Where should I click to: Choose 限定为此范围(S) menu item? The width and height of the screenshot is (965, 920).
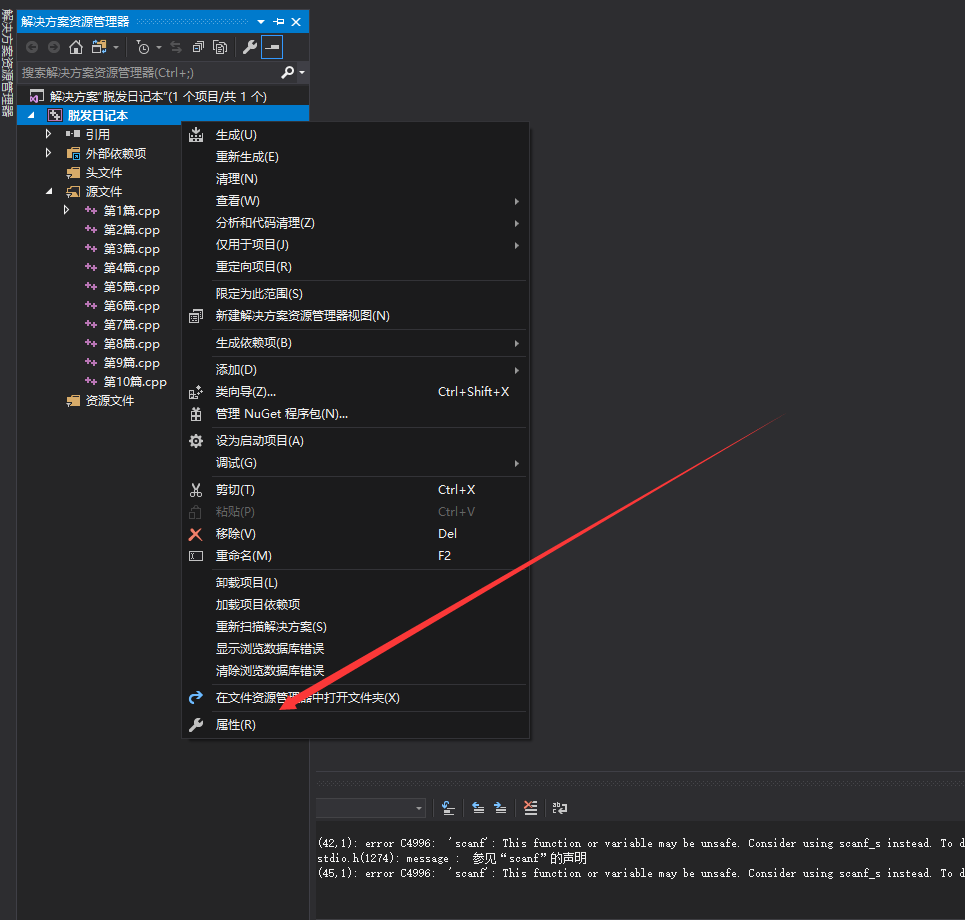tap(355, 294)
